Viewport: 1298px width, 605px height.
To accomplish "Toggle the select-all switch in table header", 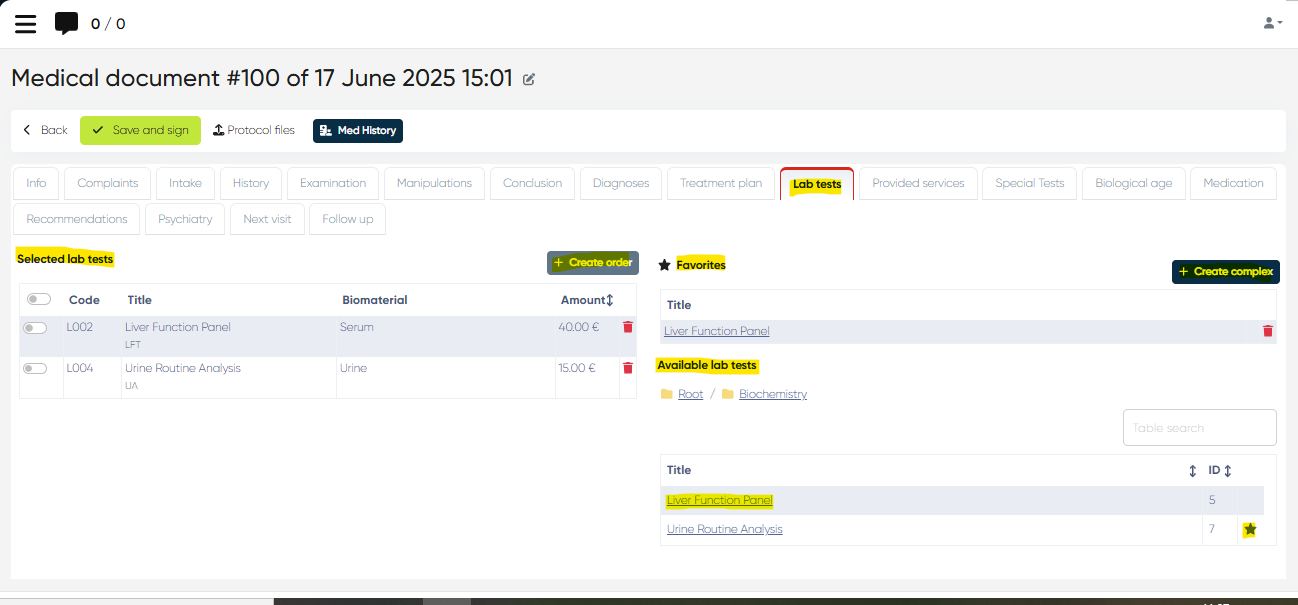I will point(39,299).
